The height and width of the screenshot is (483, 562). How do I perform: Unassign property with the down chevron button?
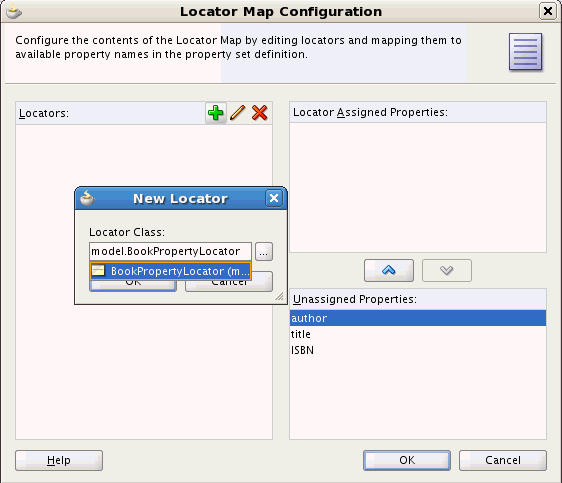point(447,271)
